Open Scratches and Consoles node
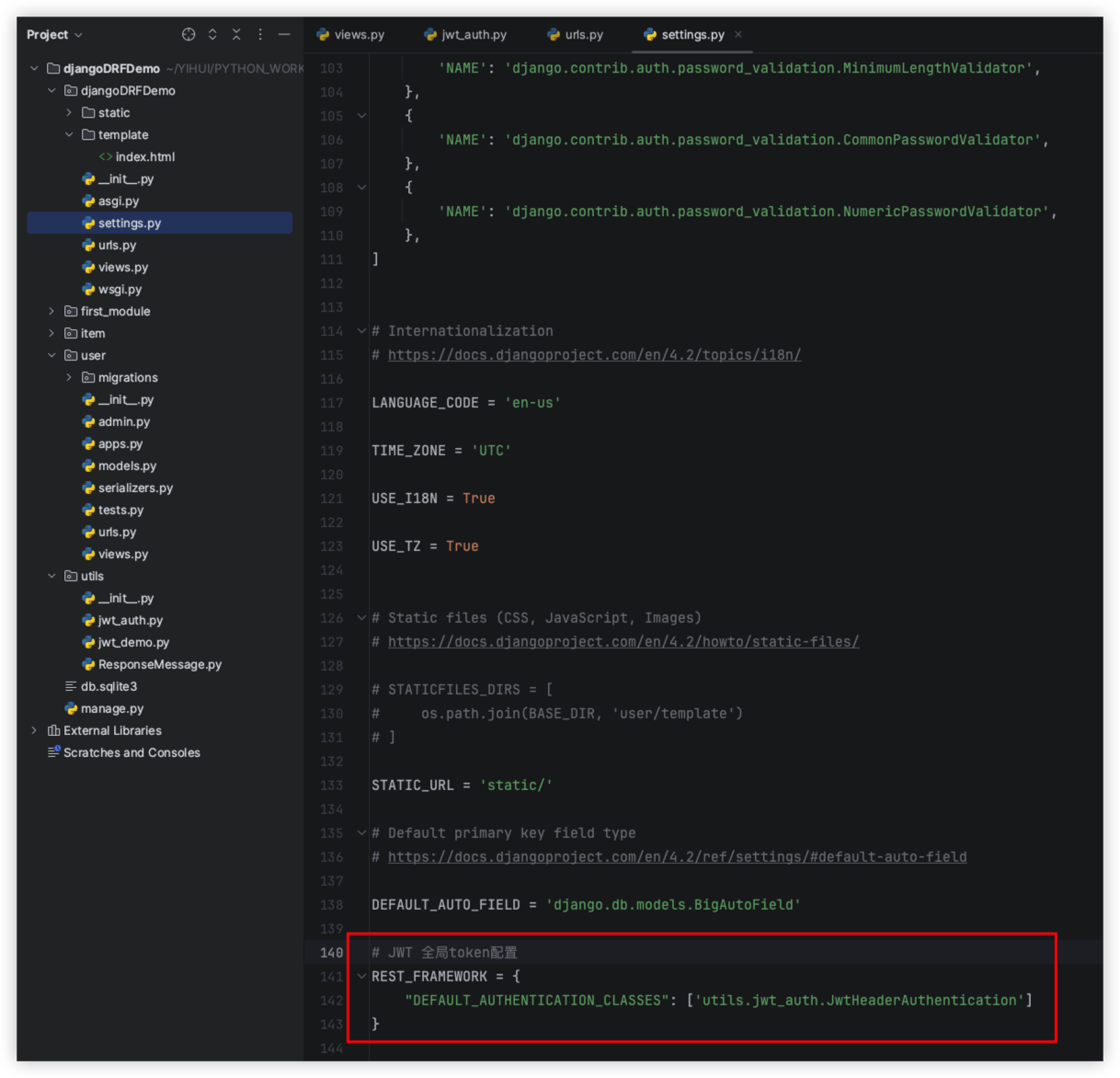This screenshot has width=1120, height=1078. (x=131, y=753)
